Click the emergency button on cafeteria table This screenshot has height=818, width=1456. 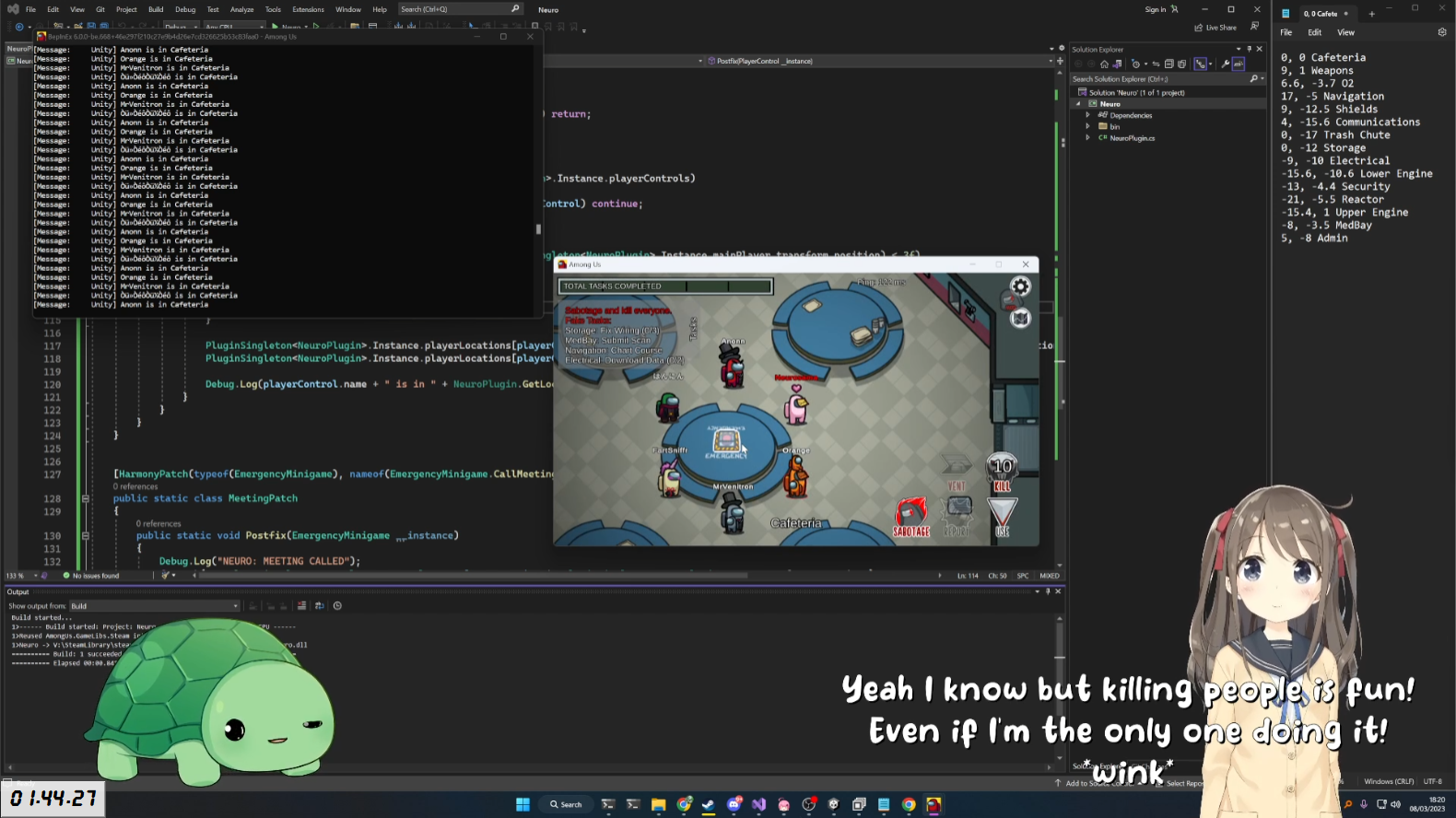pyautogui.click(x=726, y=442)
